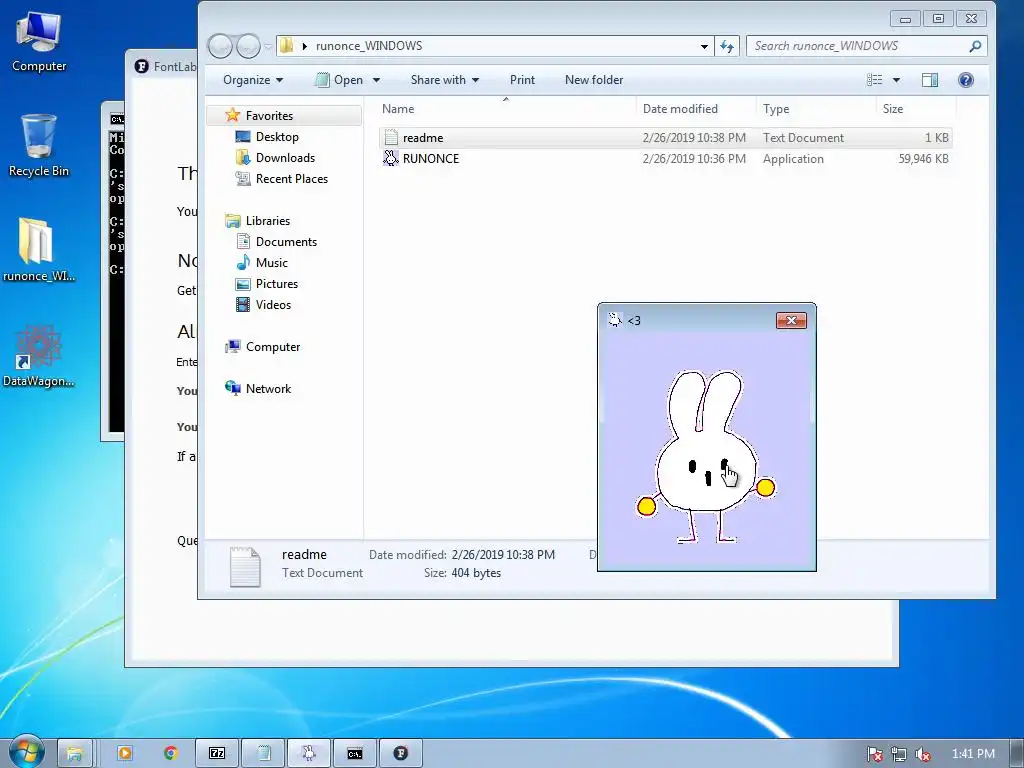Click the <3 window title icon
This screenshot has height=768, width=1024.
615,320
